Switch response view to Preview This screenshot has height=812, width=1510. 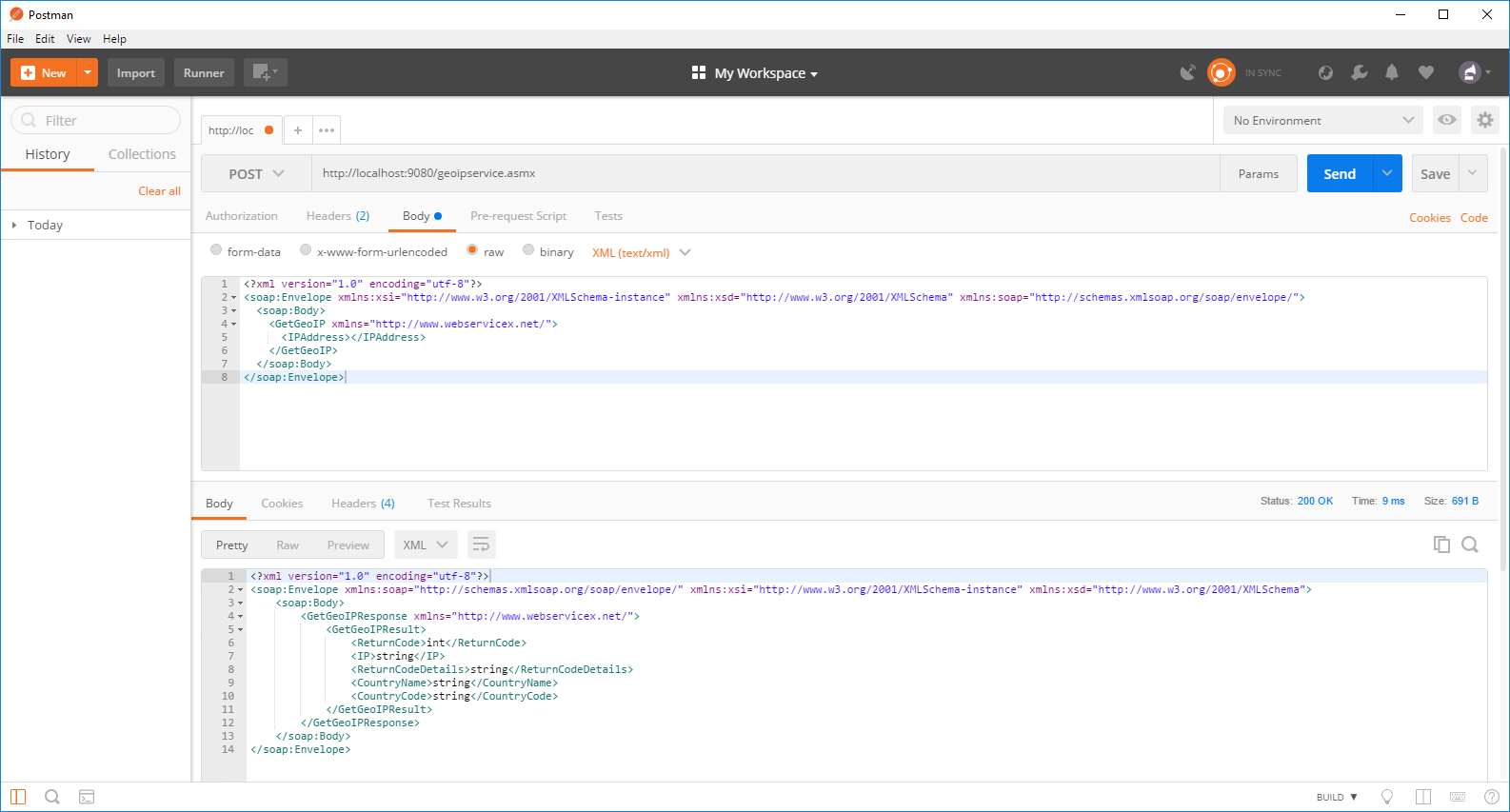[x=348, y=545]
